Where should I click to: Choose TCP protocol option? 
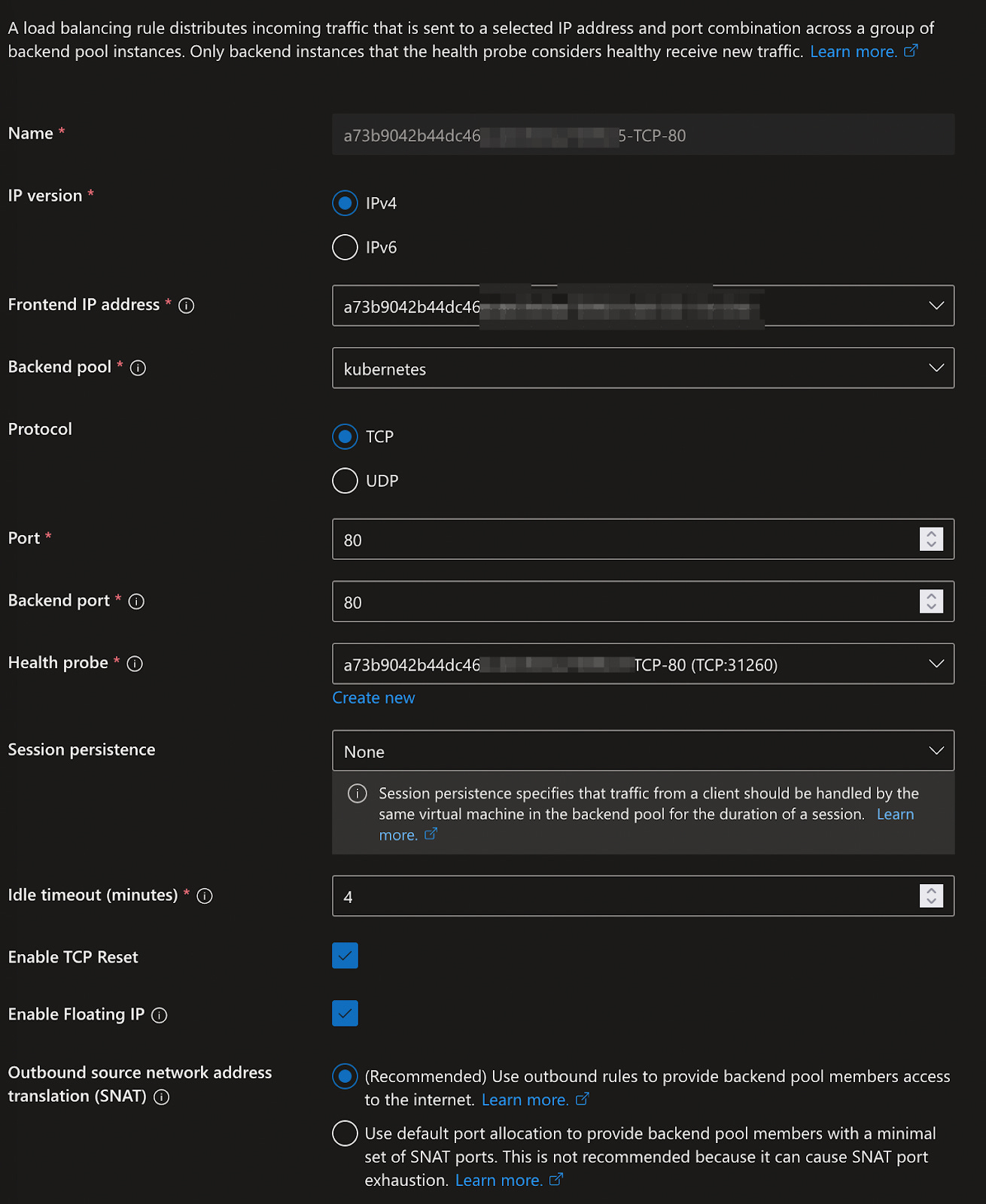[345, 436]
